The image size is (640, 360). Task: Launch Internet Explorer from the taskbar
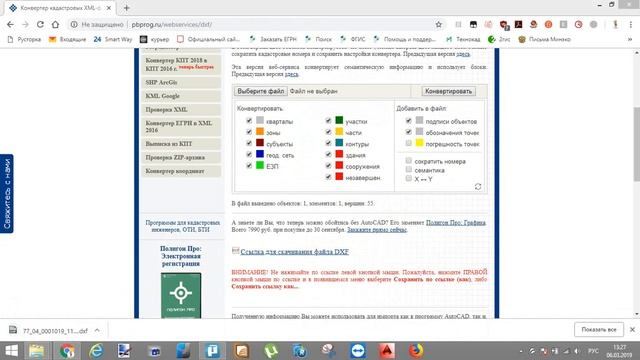[x=96, y=351]
